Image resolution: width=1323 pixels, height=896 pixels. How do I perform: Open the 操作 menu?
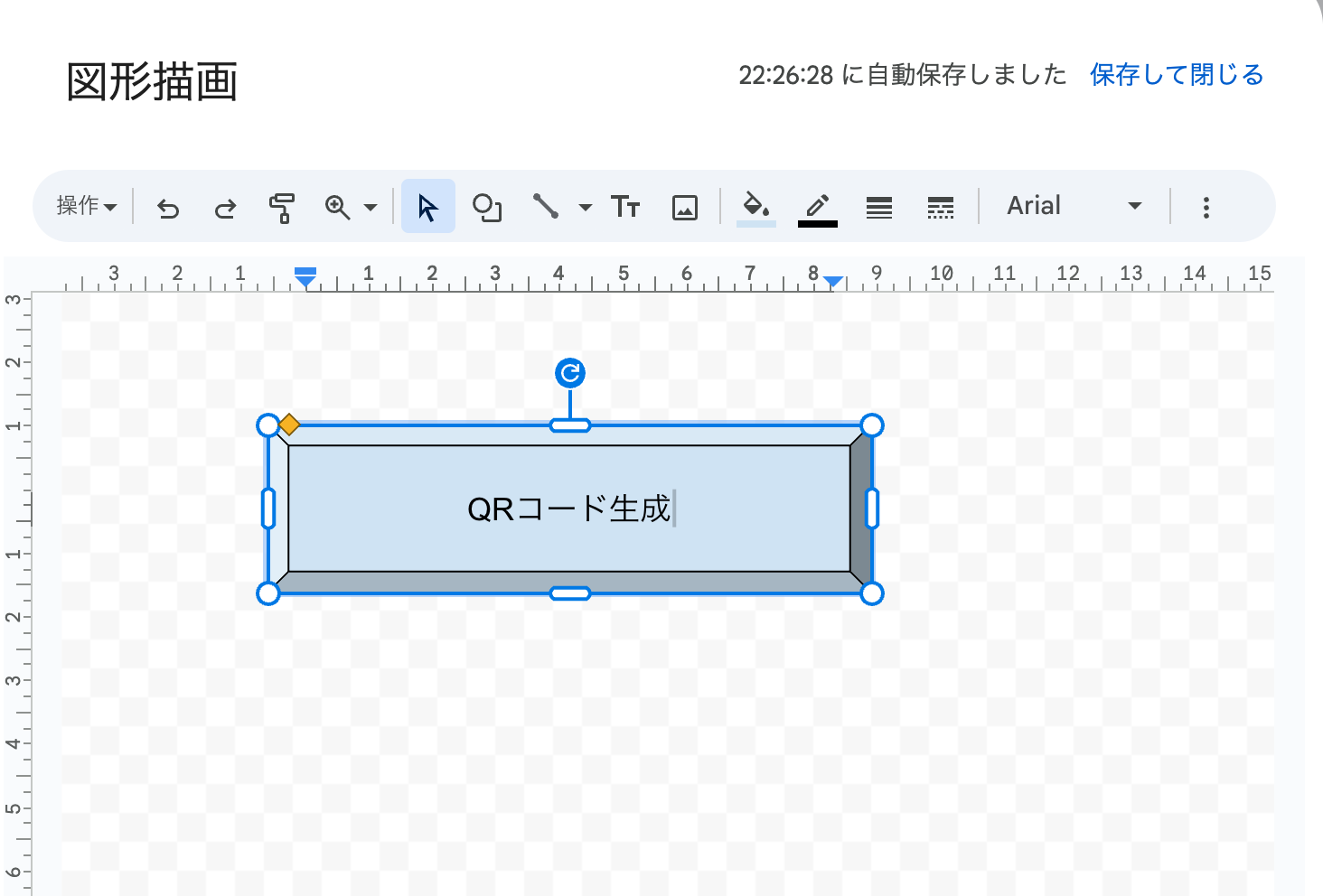click(x=86, y=205)
